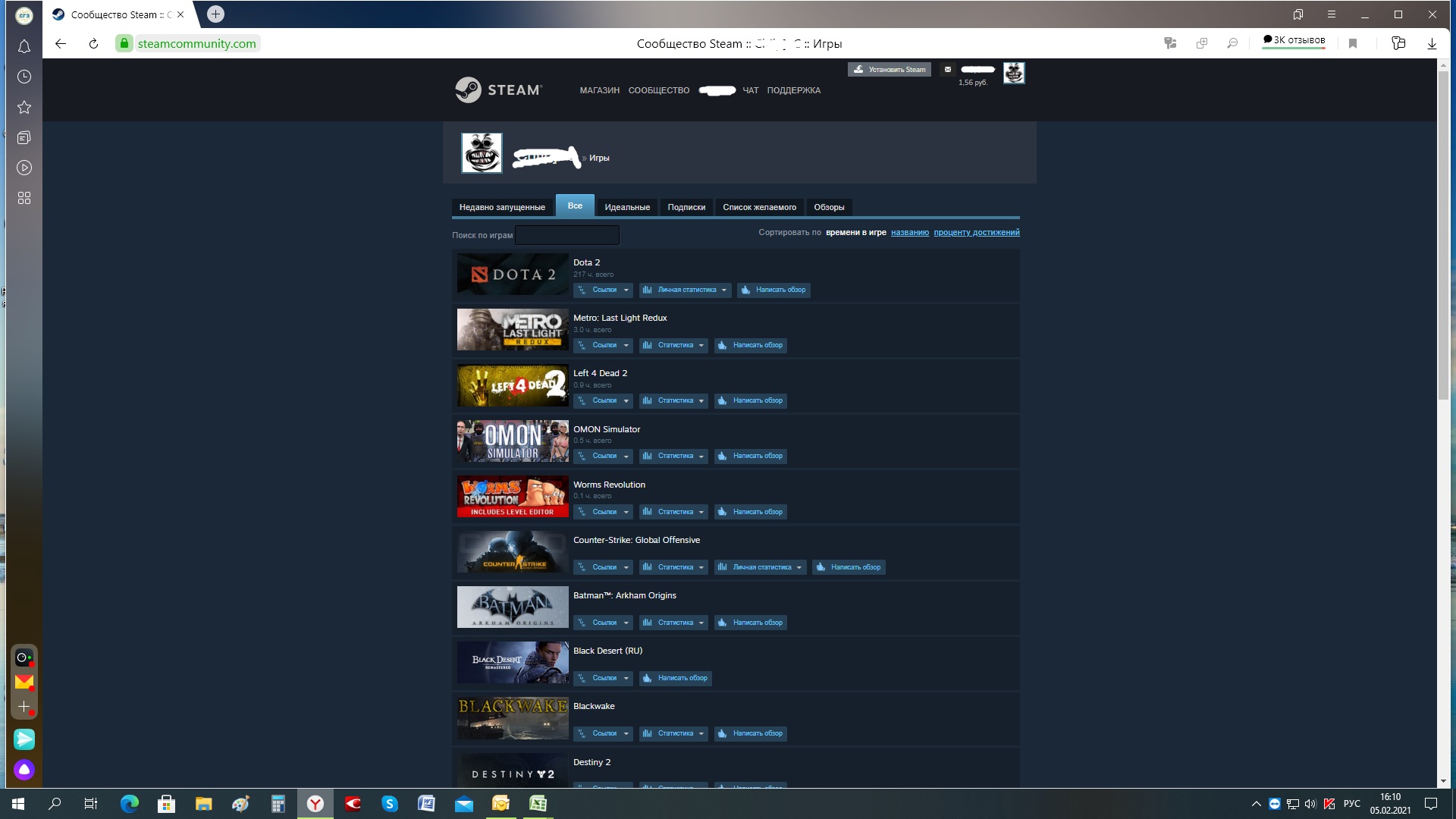
Task: Click the green padlock site info icon
Action: 124,43
